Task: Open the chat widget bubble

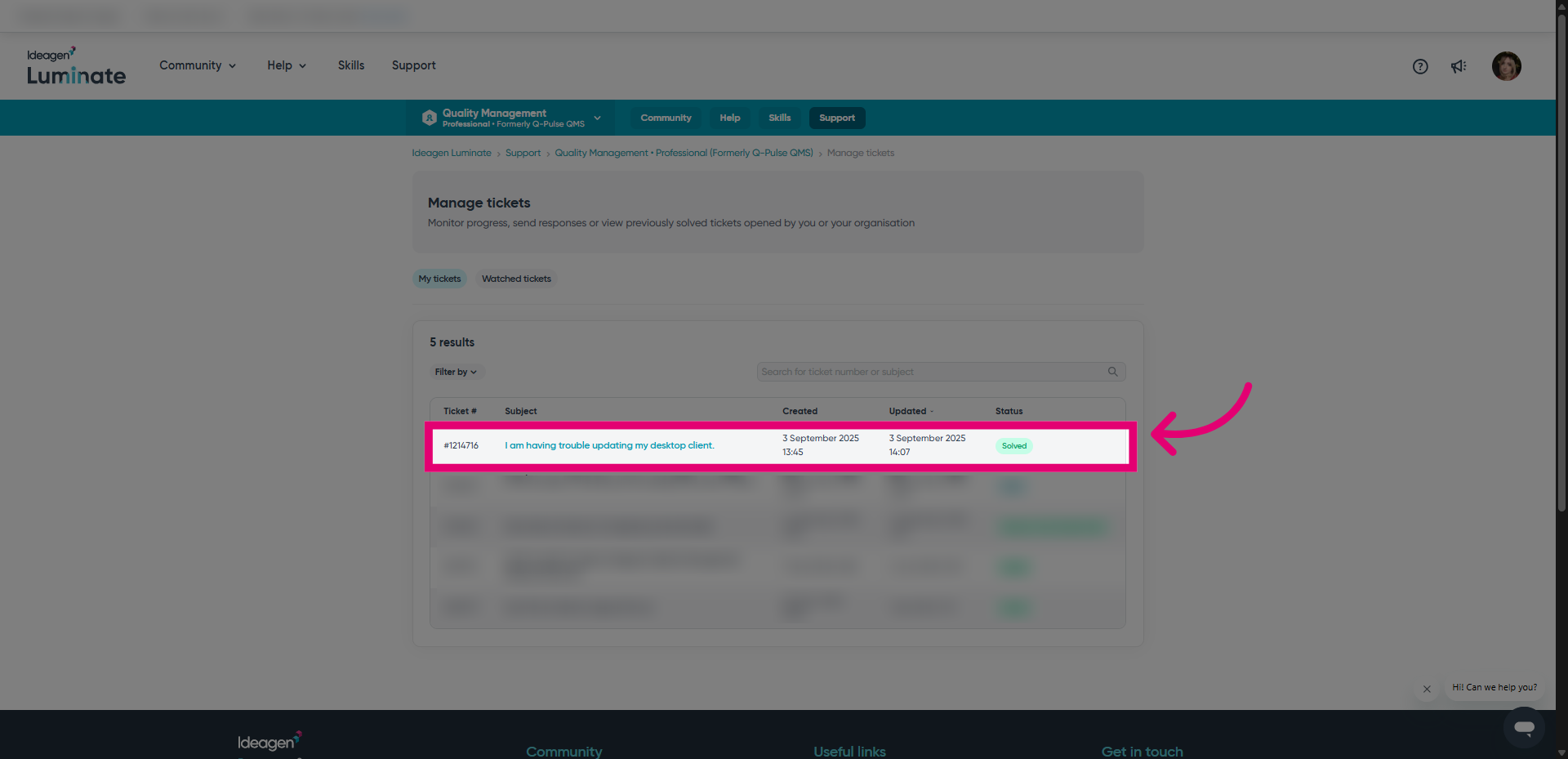Action: click(1524, 727)
